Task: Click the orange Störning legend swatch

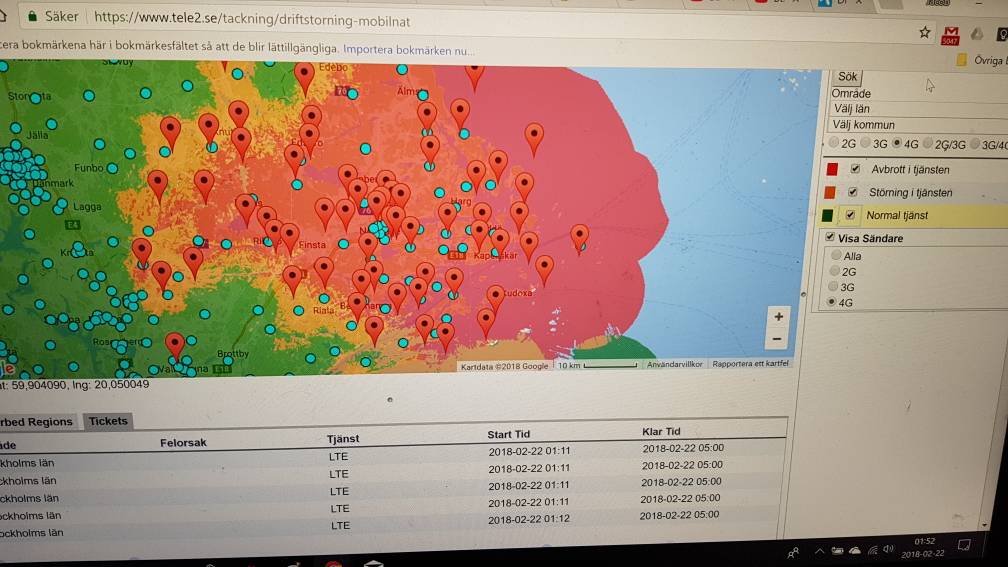Action: point(830,192)
